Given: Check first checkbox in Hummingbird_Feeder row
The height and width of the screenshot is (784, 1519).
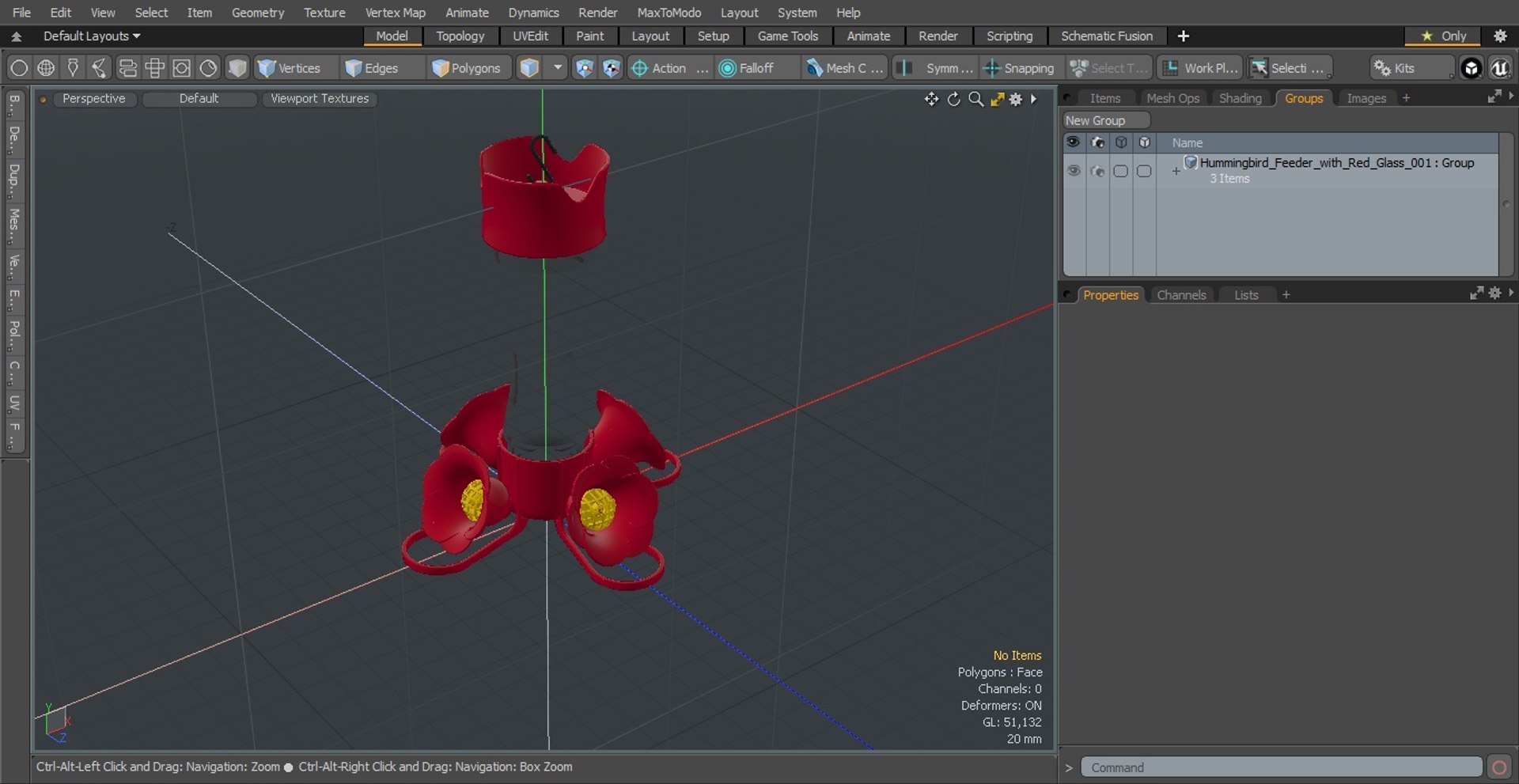Looking at the screenshot, I should click(1120, 171).
